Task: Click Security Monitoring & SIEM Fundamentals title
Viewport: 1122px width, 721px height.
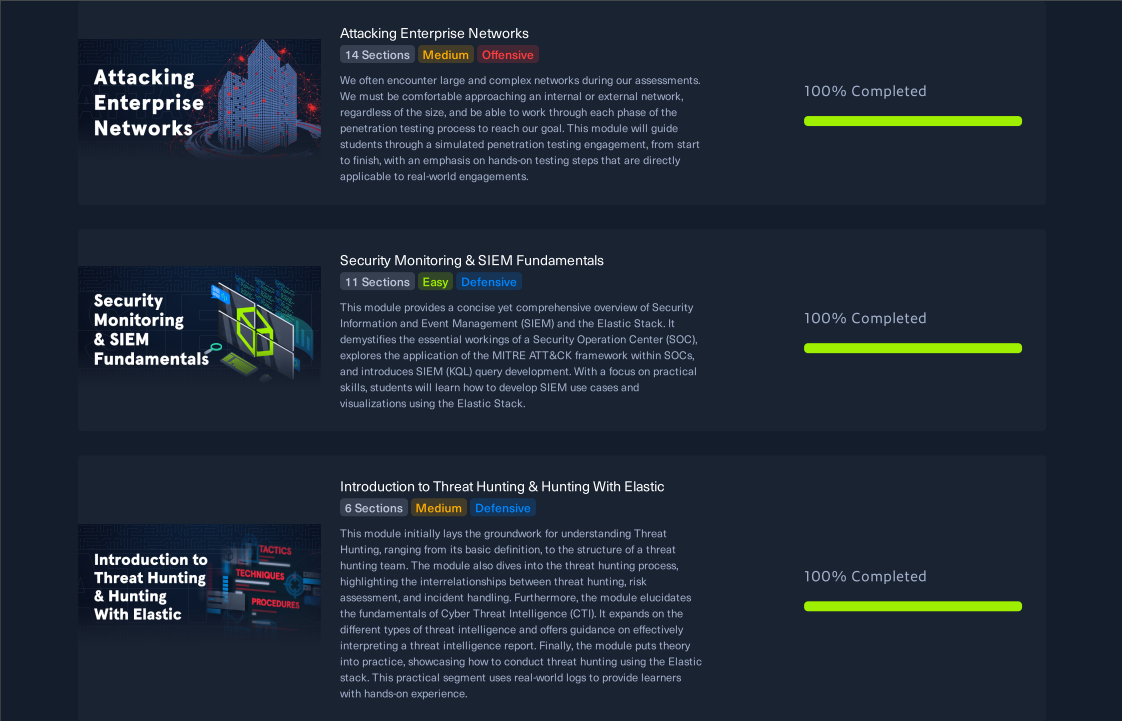Action: pos(472,260)
